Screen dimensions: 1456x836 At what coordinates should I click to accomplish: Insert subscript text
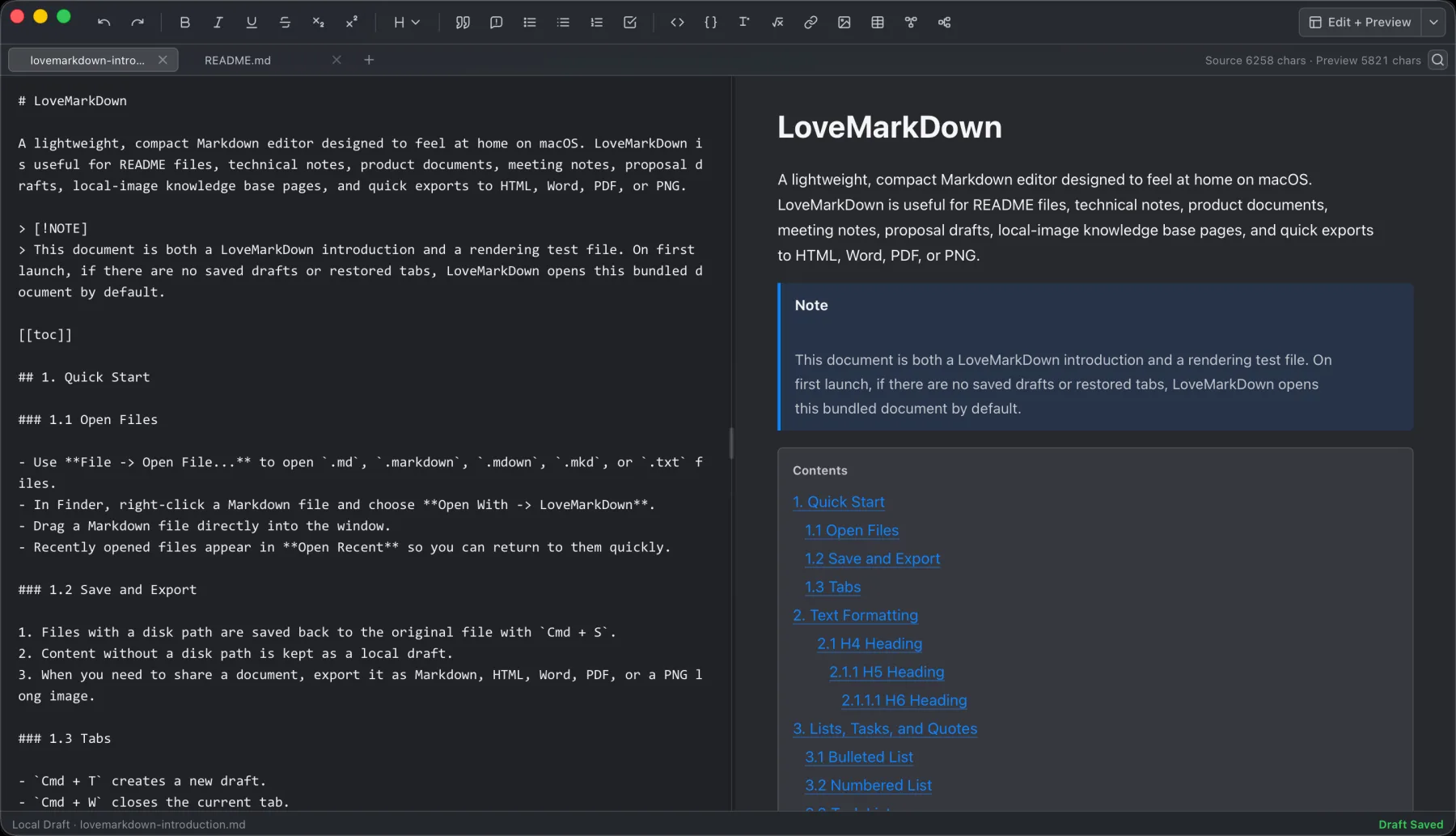[x=318, y=23]
